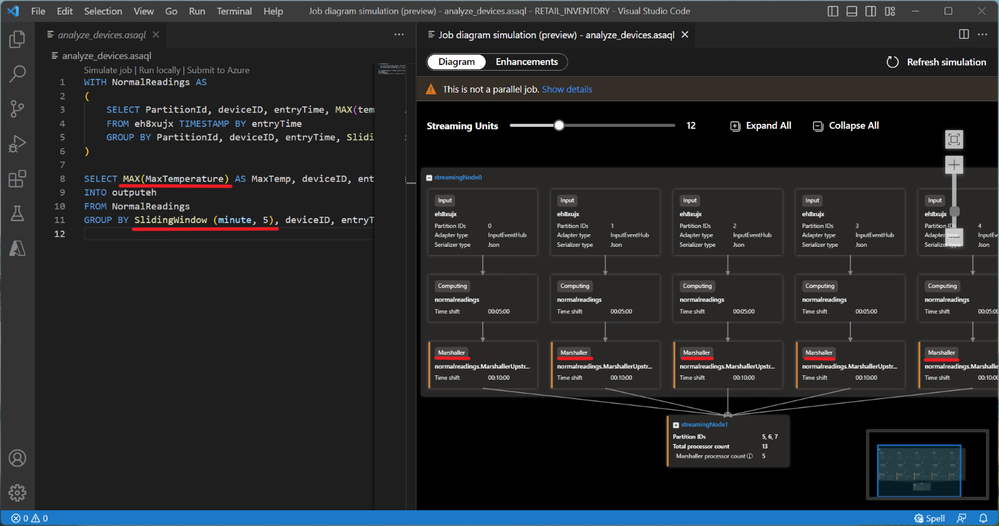Image resolution: width=999 pixels, height=526 pixels.
Task: Open the Help menu
Action: pos(273,11)
